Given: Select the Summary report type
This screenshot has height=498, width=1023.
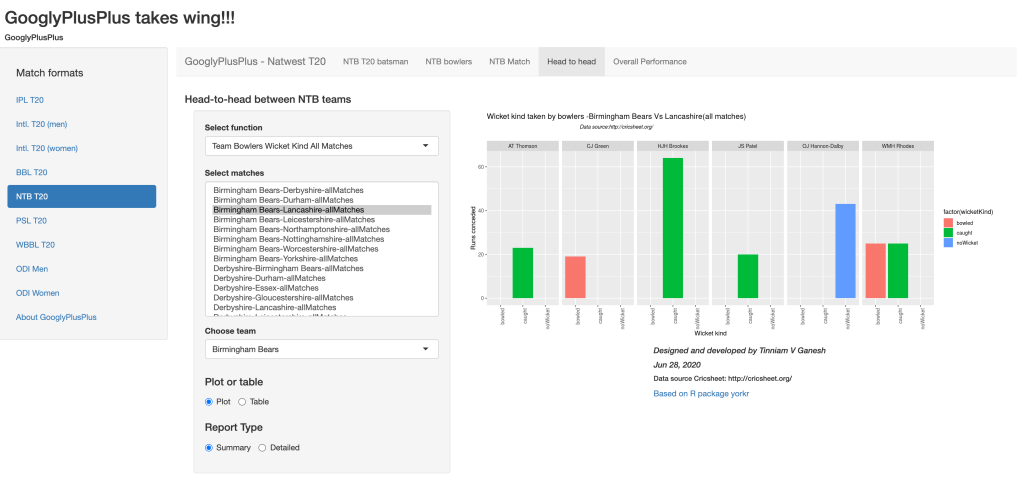Looking at the screenshot, I should [x=209, y=447].
